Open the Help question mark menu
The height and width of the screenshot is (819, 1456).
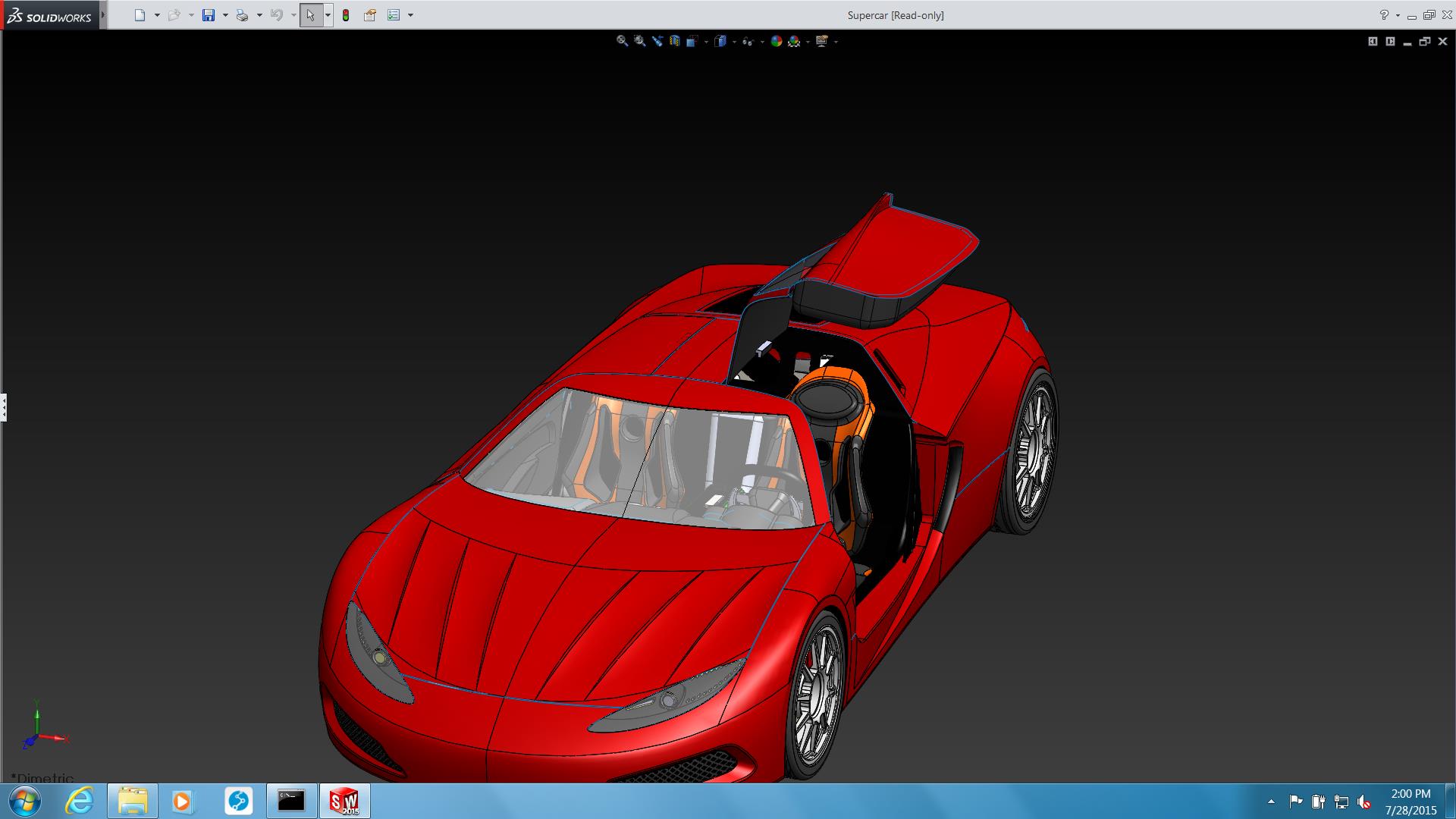coord(1384,15)
